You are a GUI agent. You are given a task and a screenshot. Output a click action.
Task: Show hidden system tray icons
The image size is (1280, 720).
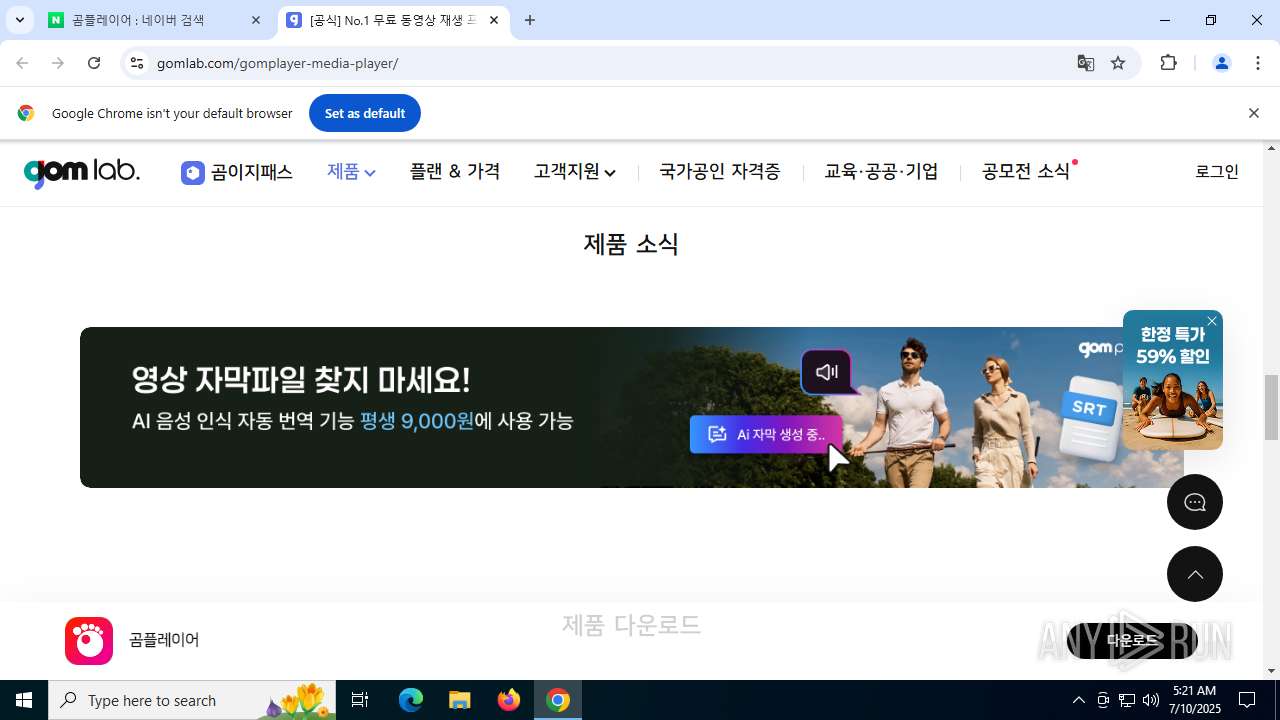1078,700
